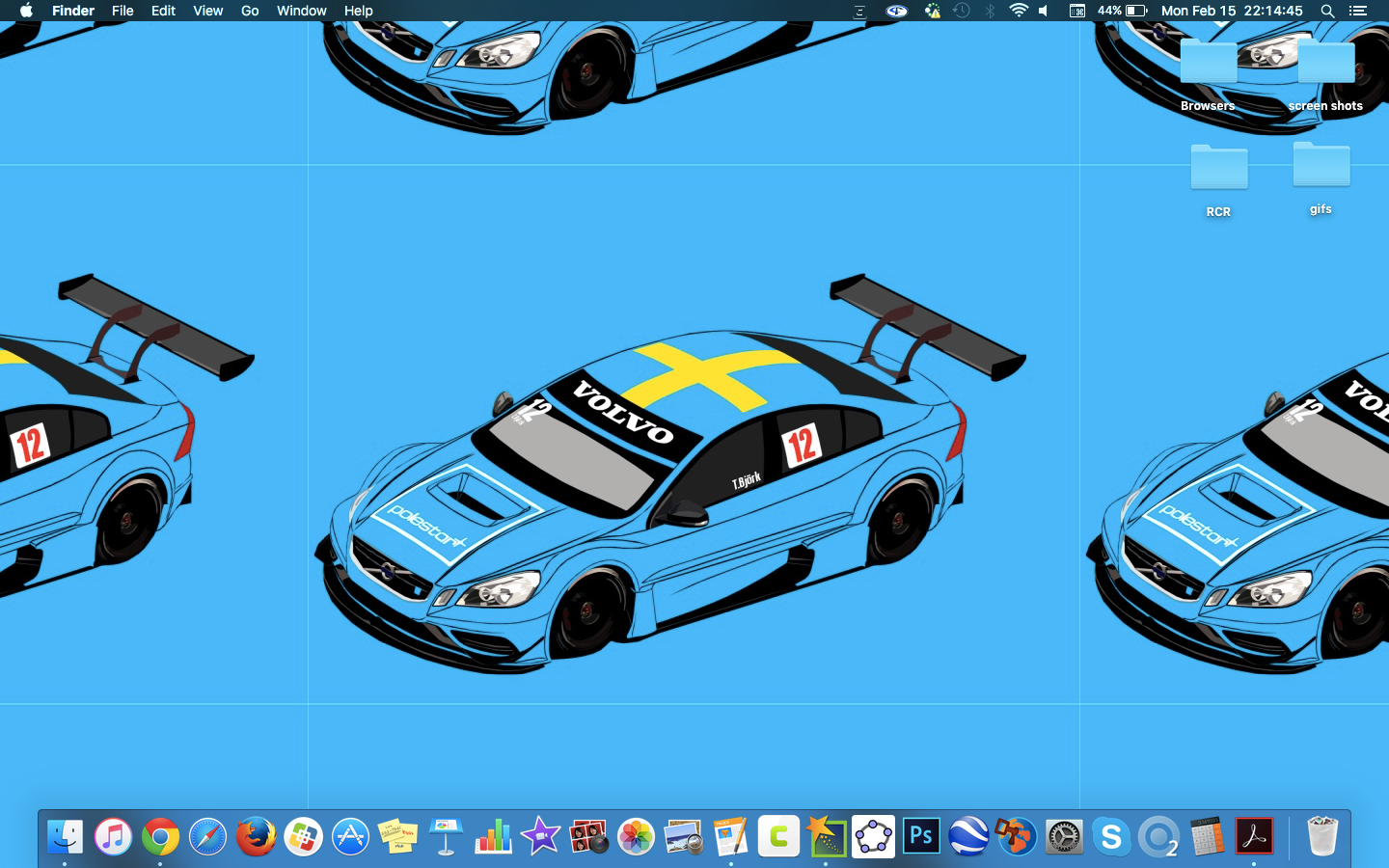Open the Apple menu
This screenshot has width=1389, height=868.
point(26,11)
